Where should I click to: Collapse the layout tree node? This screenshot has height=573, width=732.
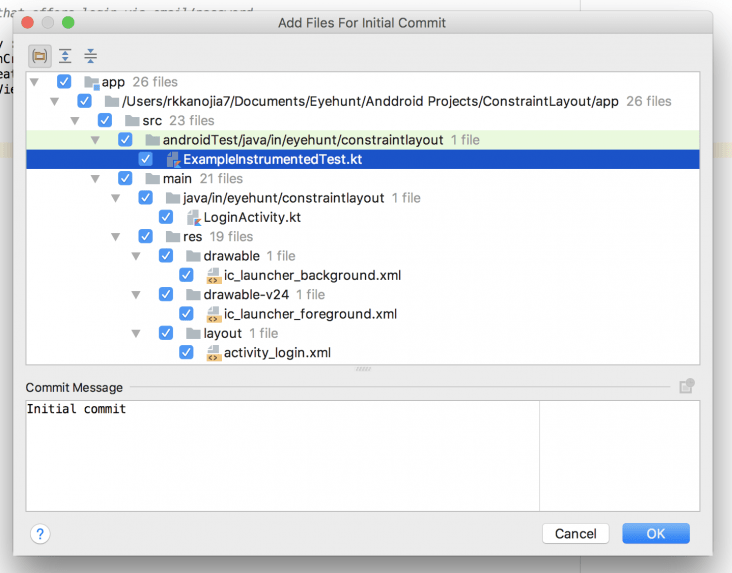(x=136, y=334)
